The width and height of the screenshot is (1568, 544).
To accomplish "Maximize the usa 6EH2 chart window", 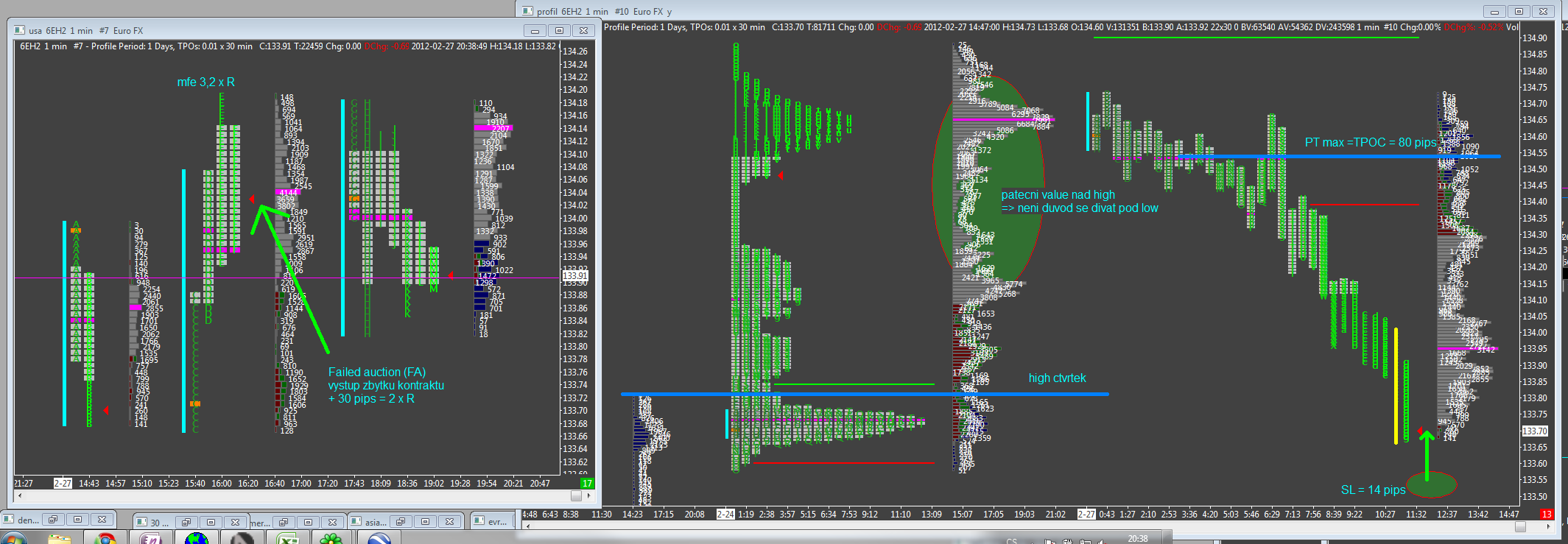I will coord(559,30).
